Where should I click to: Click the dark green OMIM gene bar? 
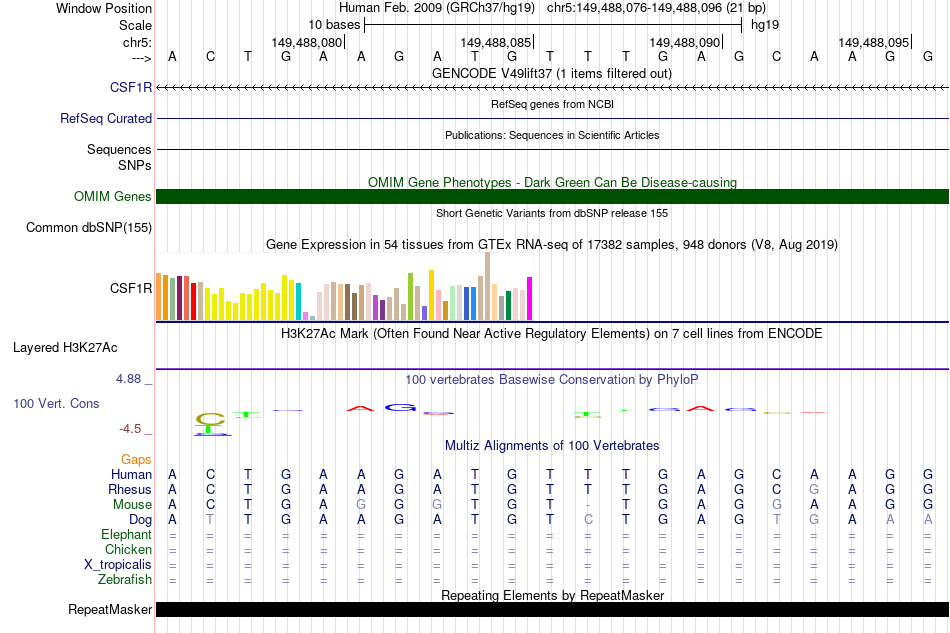pyautogui.click(x=552, y=196)
